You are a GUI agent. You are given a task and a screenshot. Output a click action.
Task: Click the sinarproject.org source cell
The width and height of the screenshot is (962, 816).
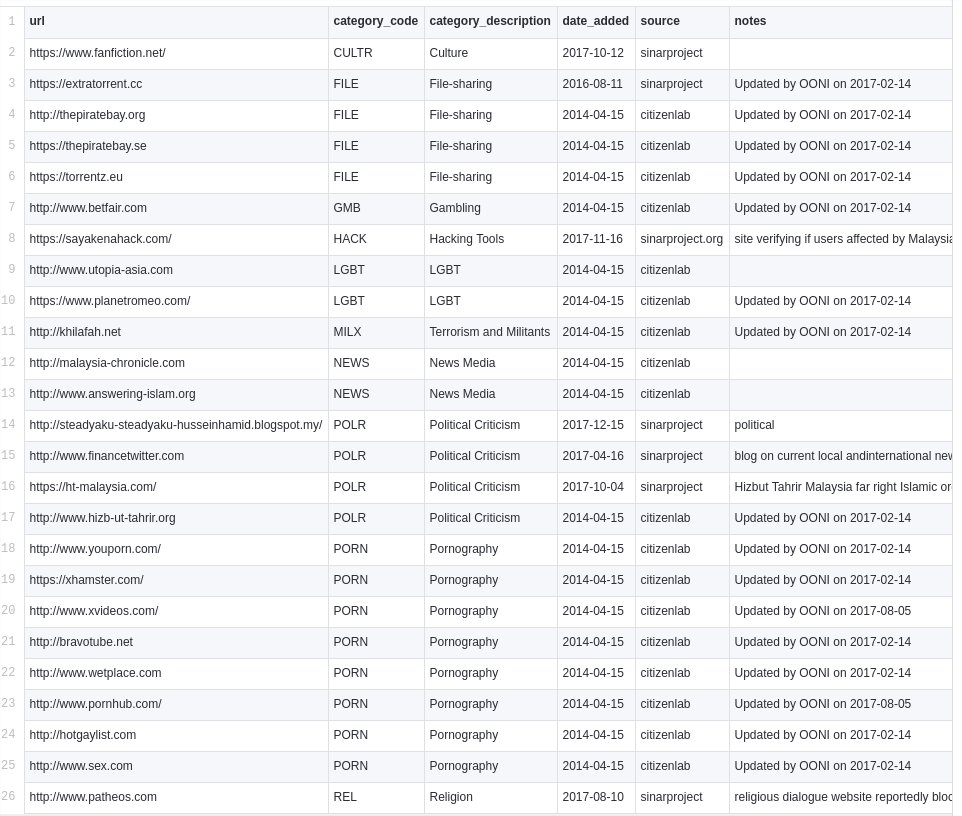point(682,239)
